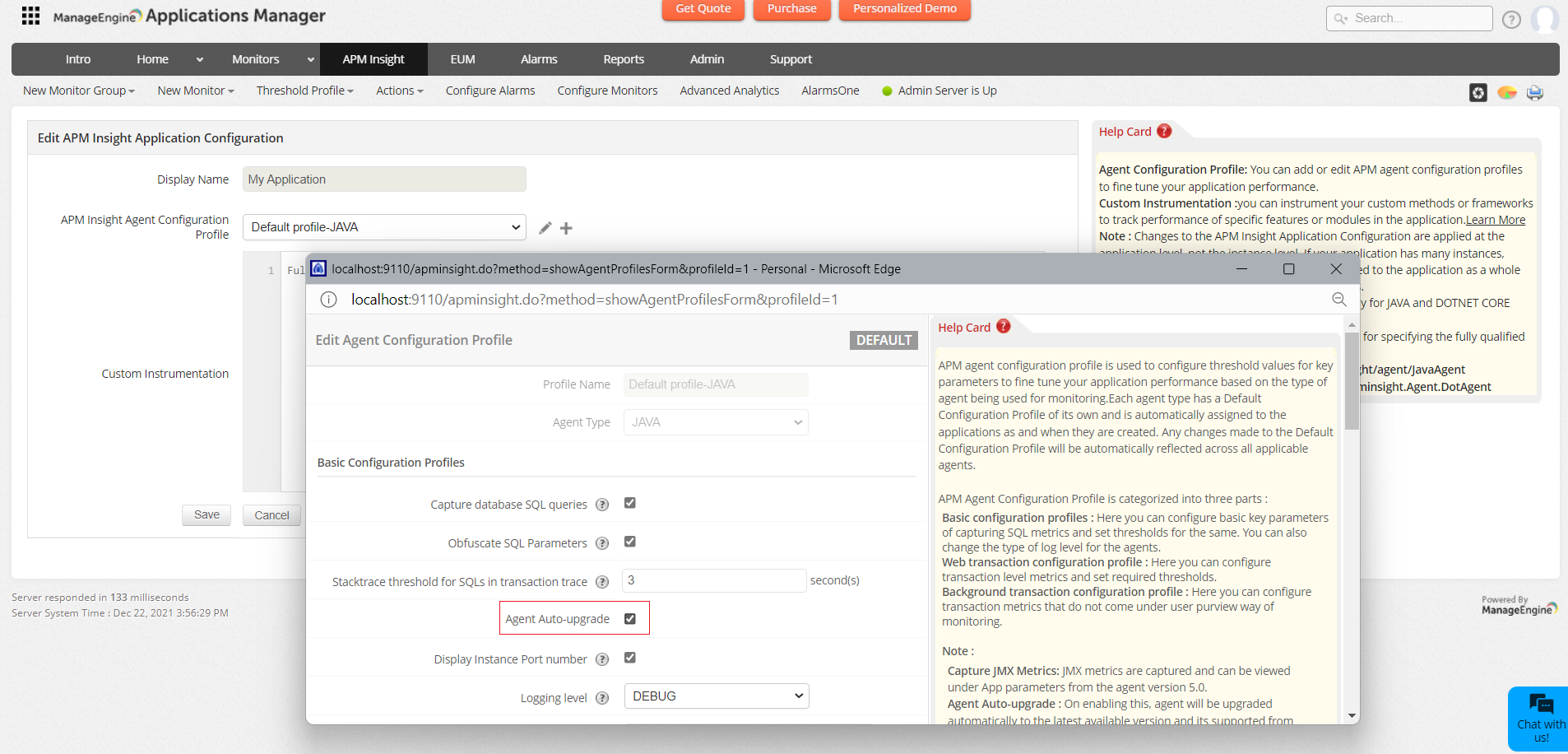Viewport: 1568px width, 754px height.
Task: Open the Logging level DEBUG dropdown
Action: pyautogui.click(x=717, y=696)
